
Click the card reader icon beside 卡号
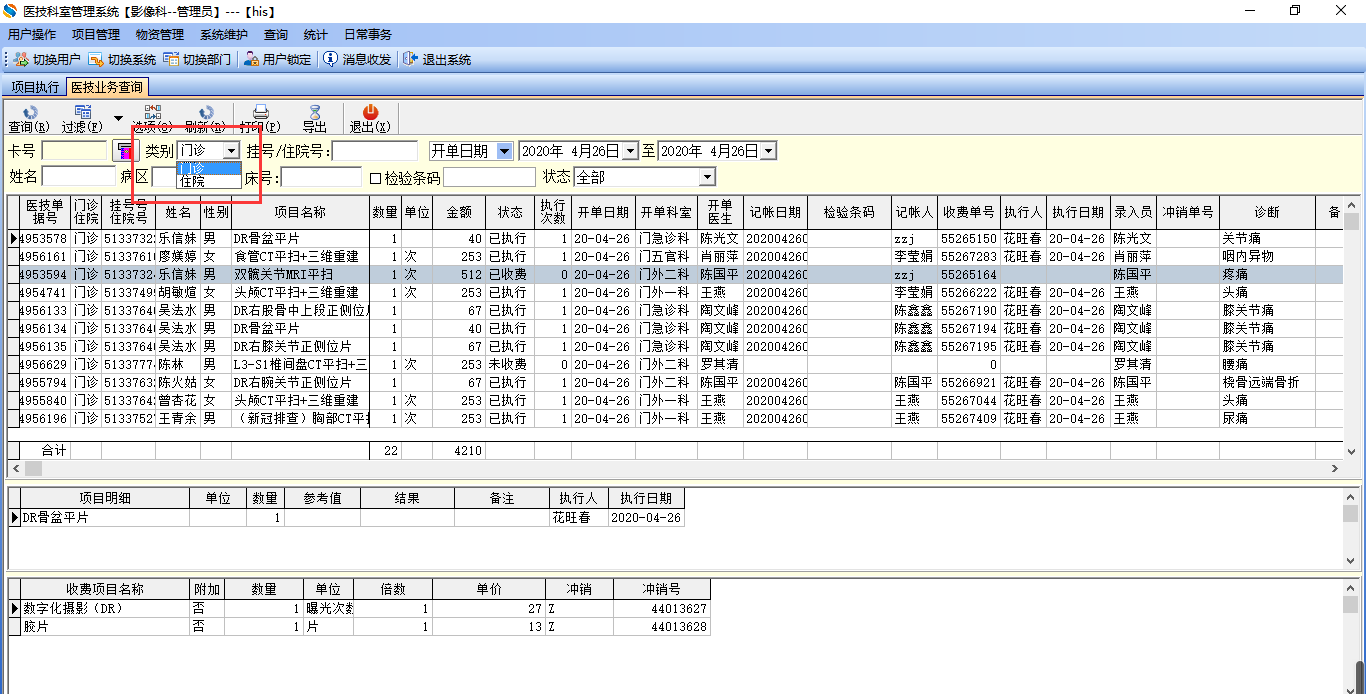(x=125, y=151)
